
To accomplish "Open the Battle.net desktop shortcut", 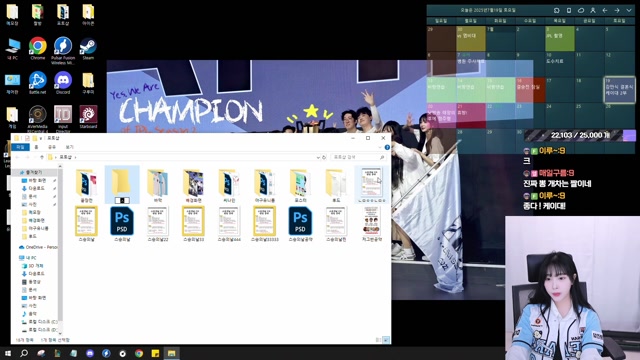I will pyautogui.click(x=38, y=83).
